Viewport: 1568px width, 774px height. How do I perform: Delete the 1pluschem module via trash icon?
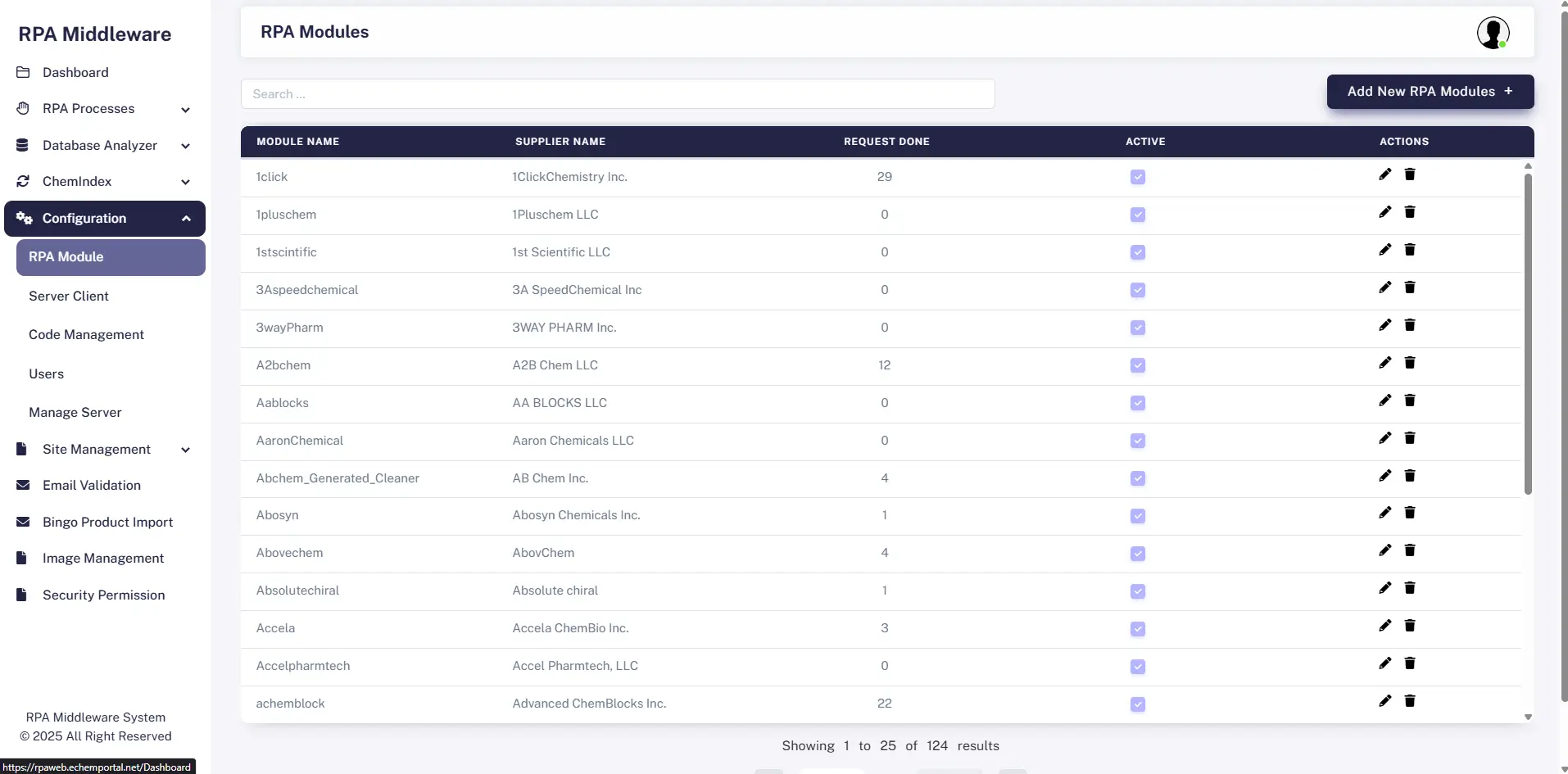1410,212
